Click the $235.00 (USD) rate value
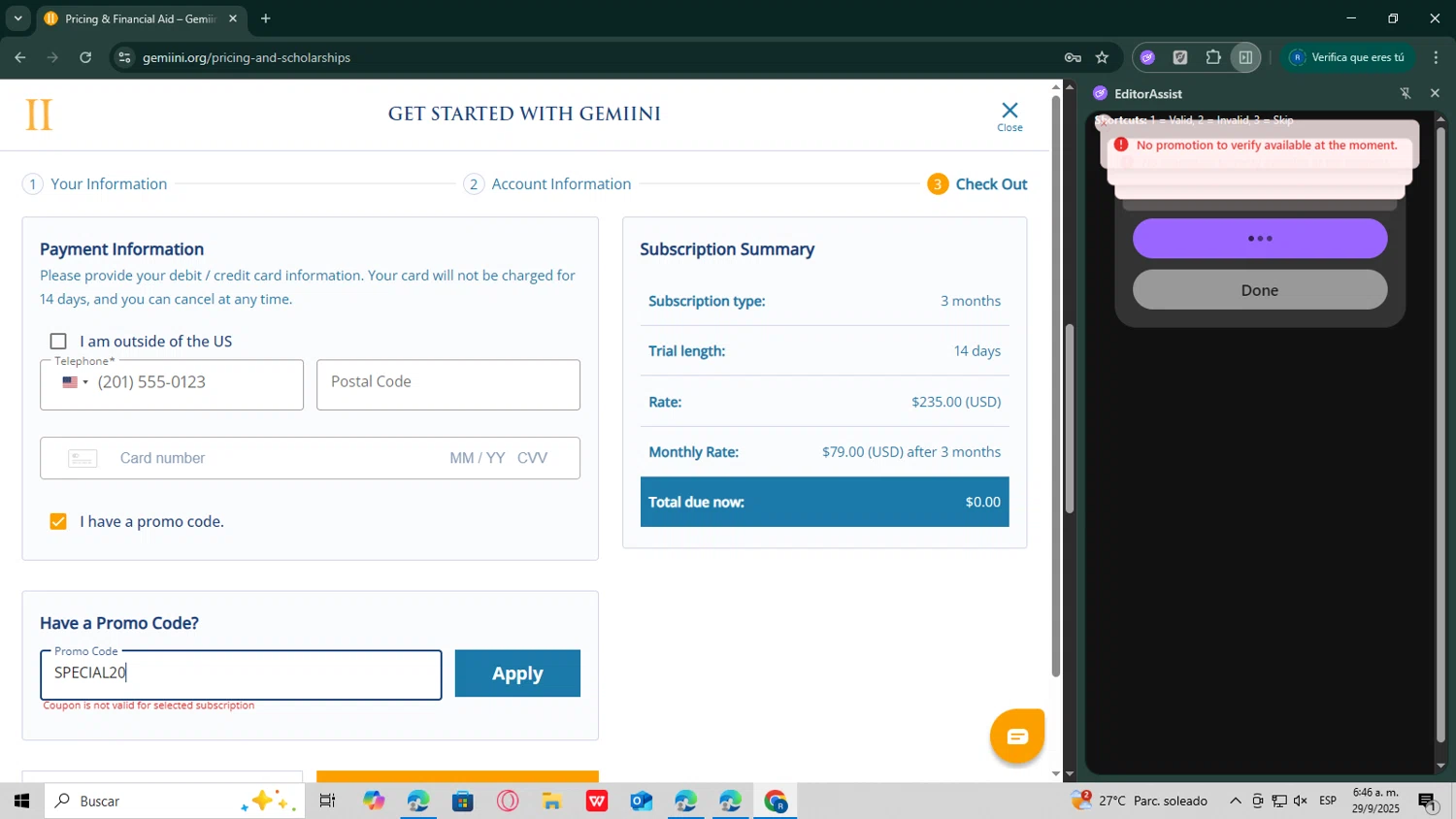1456x819 pixels. [x=956, y=402]
